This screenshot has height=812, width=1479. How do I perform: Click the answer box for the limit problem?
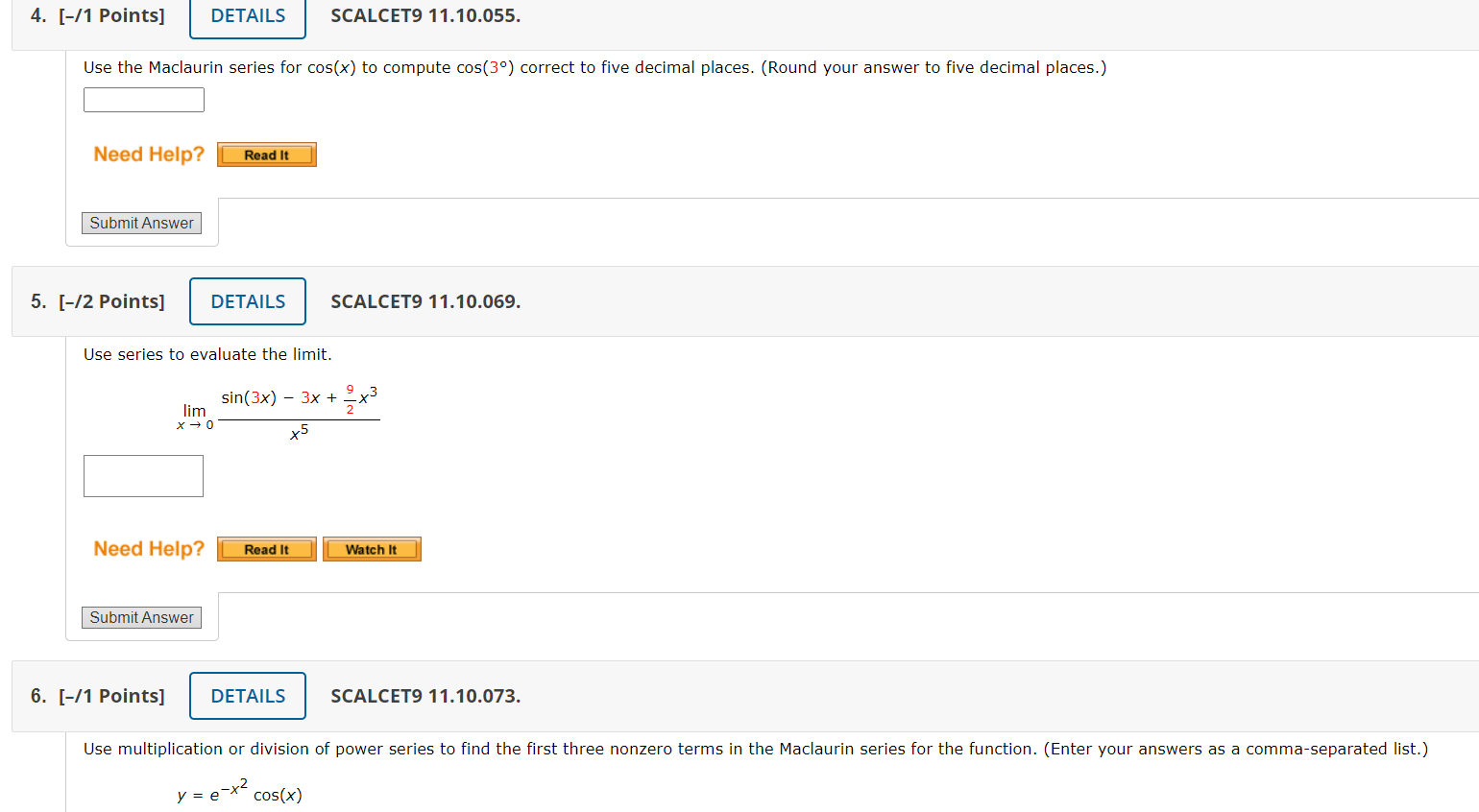tap(143, 475)
